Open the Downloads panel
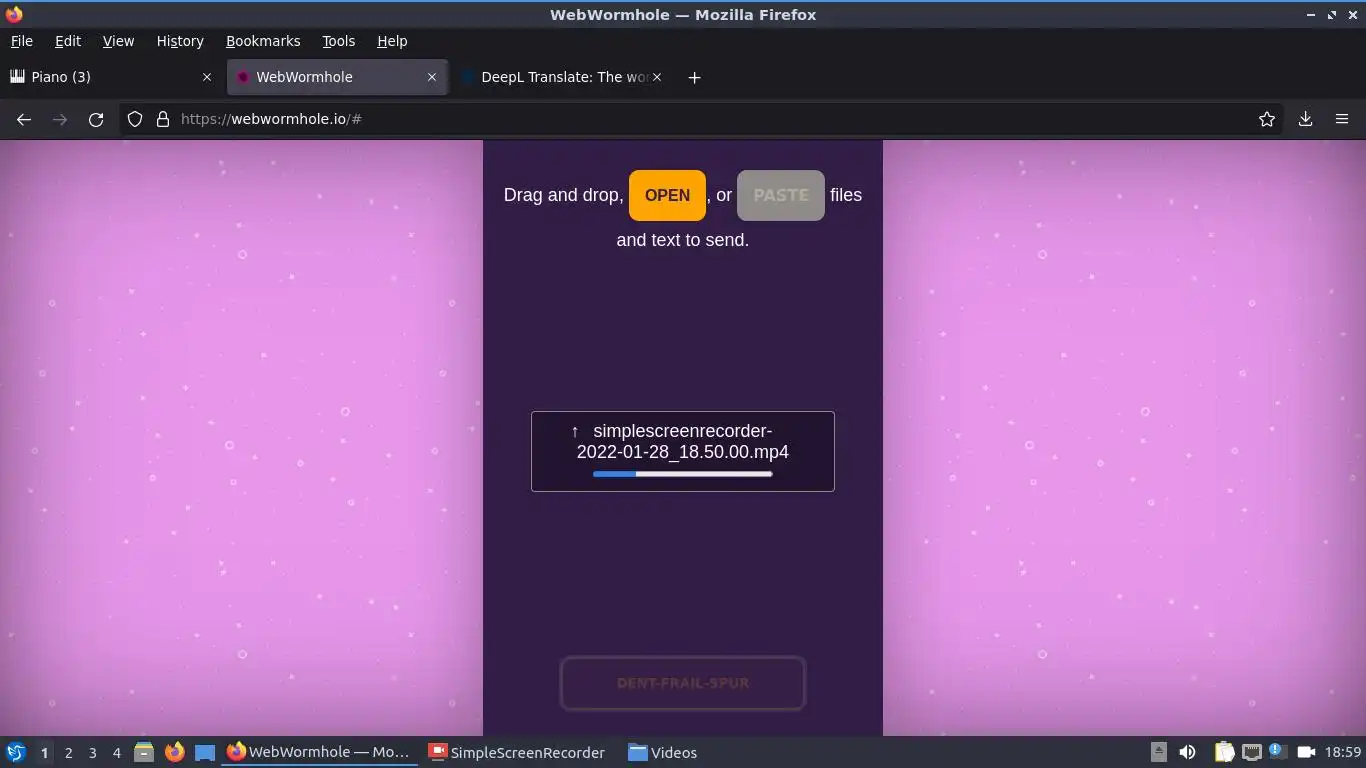Screen dimensions: 1366x768 pyautogui.click(x=1305, y=119)
